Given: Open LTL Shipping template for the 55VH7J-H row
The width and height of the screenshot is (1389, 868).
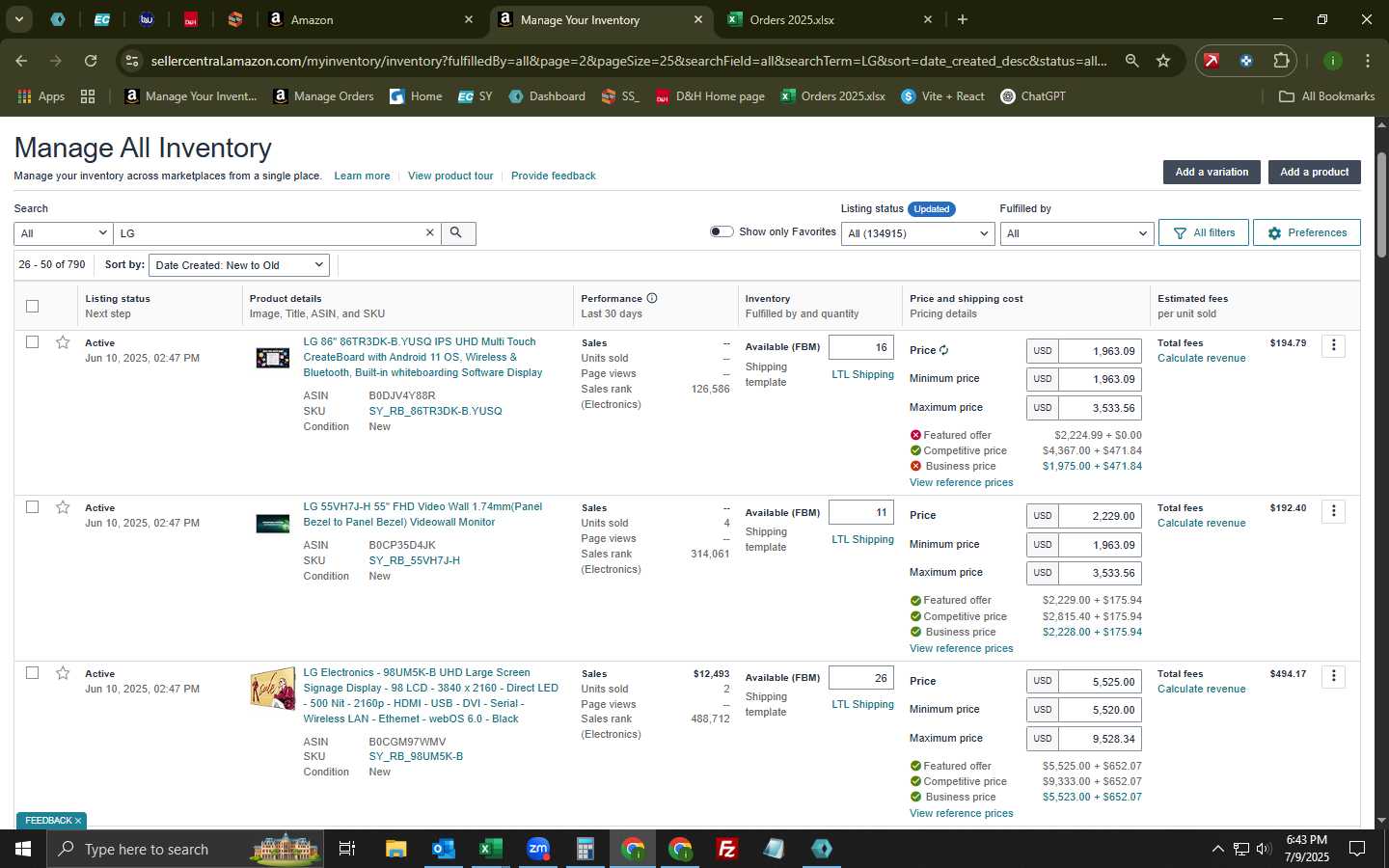Looking at the screenshot, I should (x=862, y=539).
